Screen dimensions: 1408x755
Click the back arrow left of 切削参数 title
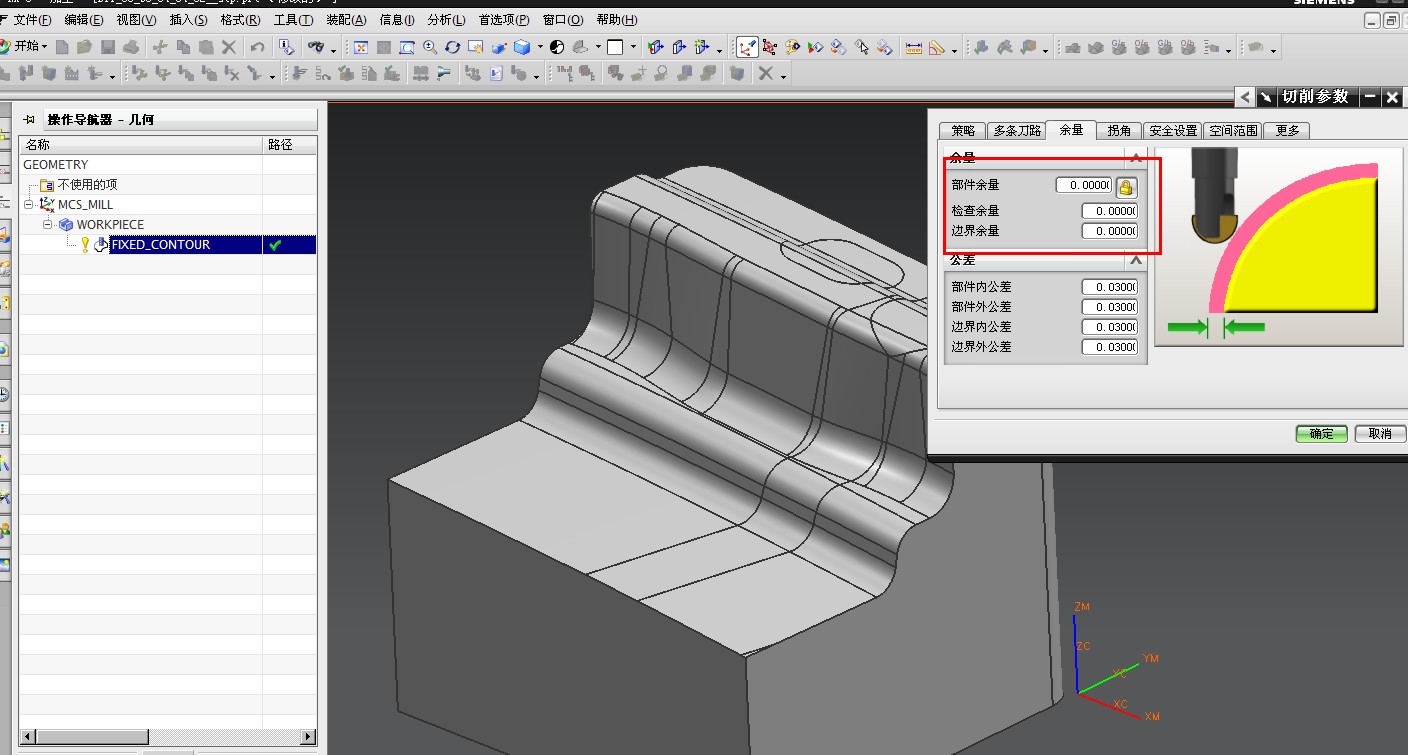pos(1245,97)
